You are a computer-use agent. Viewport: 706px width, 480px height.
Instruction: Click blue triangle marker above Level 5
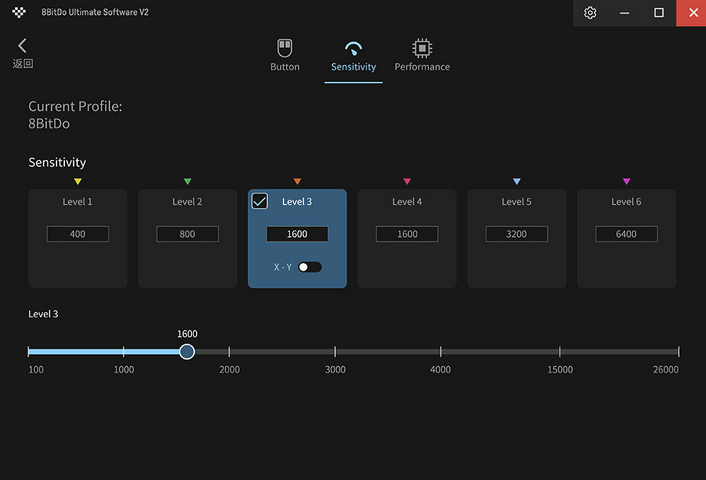pyautogui.click(x=516, y=181)
